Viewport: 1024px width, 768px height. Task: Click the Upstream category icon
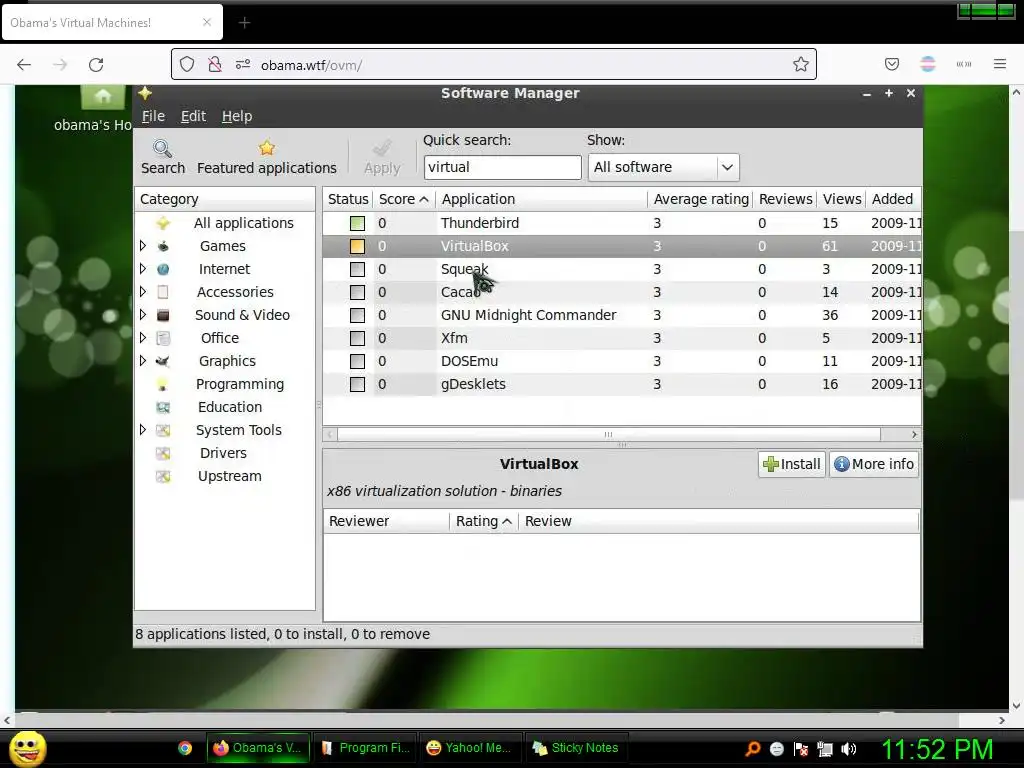tap(163, 476)
